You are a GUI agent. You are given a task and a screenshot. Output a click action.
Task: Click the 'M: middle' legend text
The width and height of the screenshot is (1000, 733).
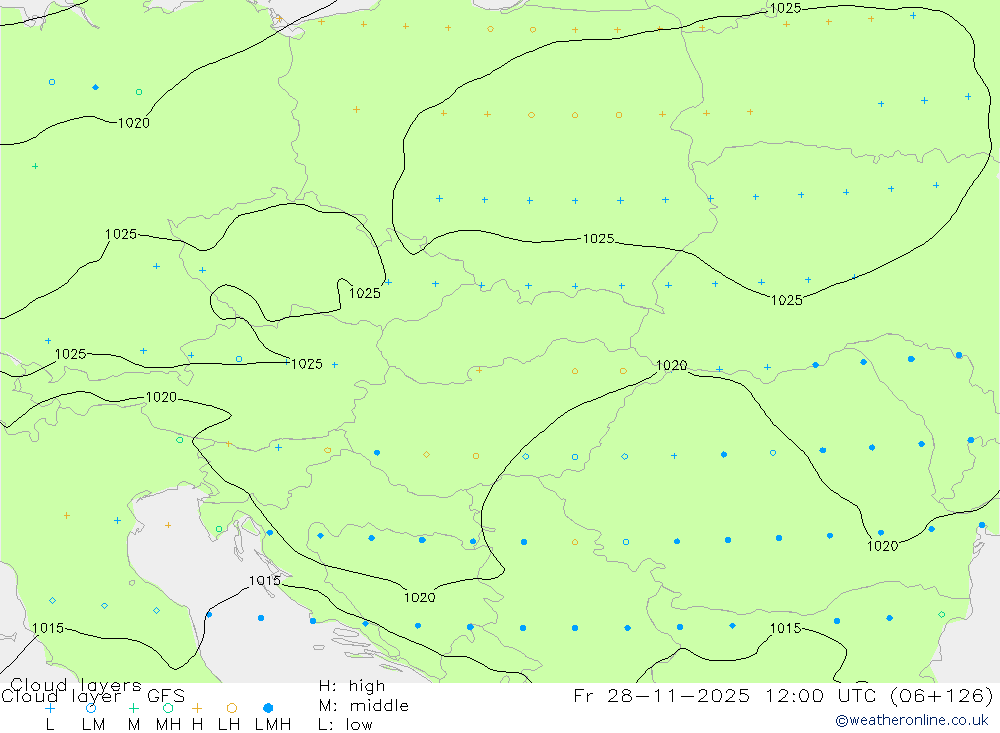[x=364, y=706]
